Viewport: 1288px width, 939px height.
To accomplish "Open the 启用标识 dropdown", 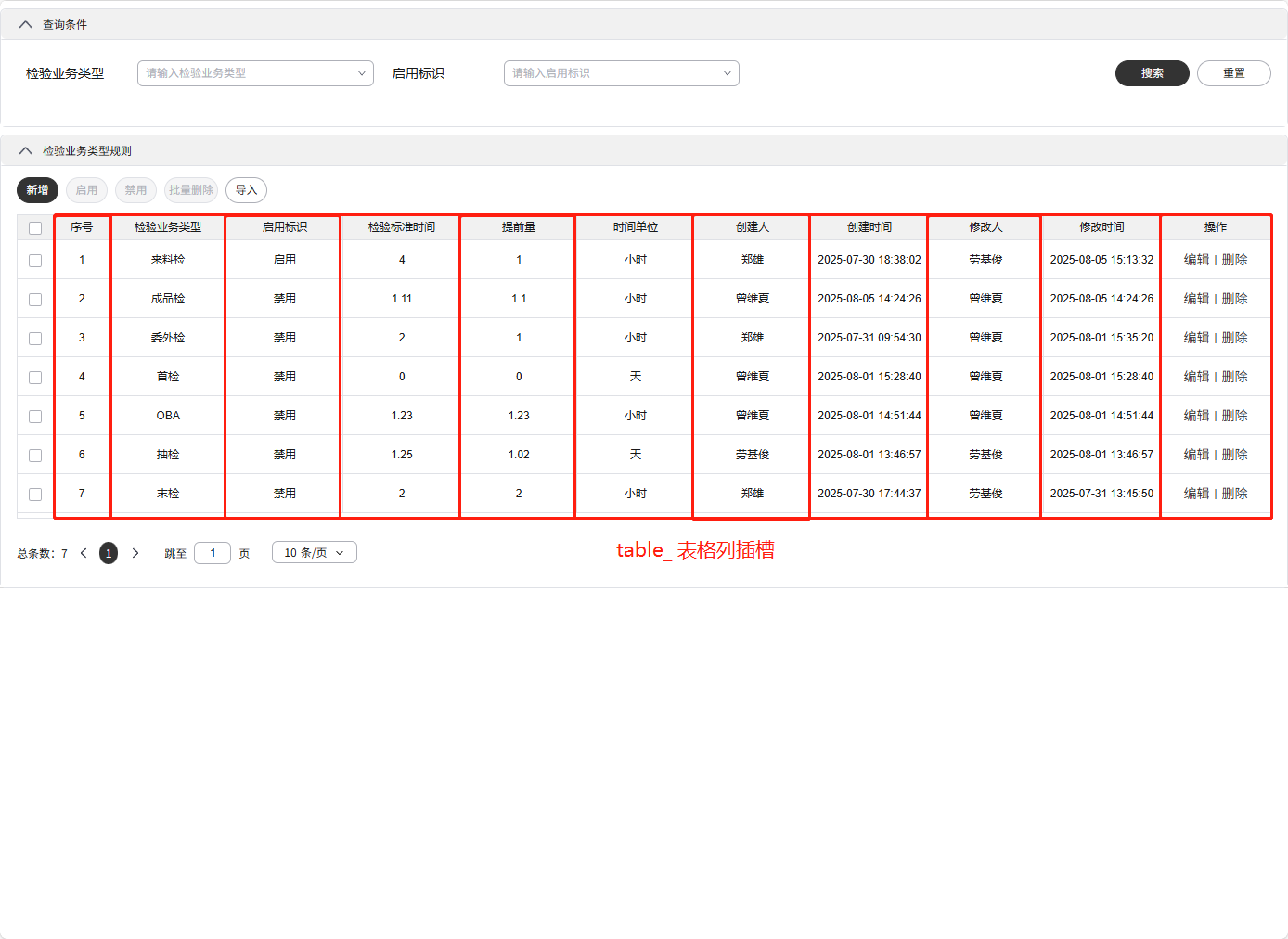I will [621, 73].
